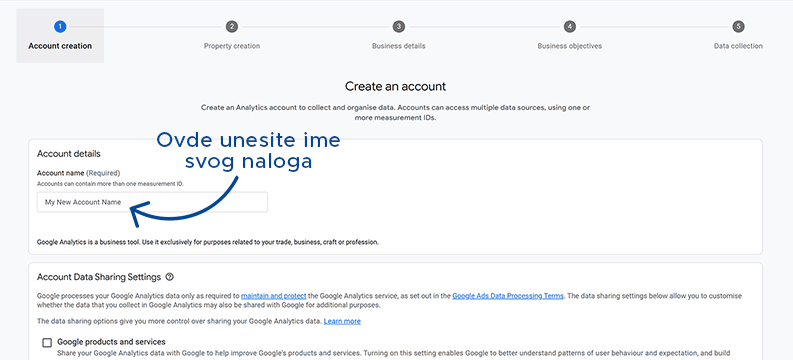Select step 5 circle for Data collection
The height and width of the screenshot is (360, 793).
pos(738,26)
